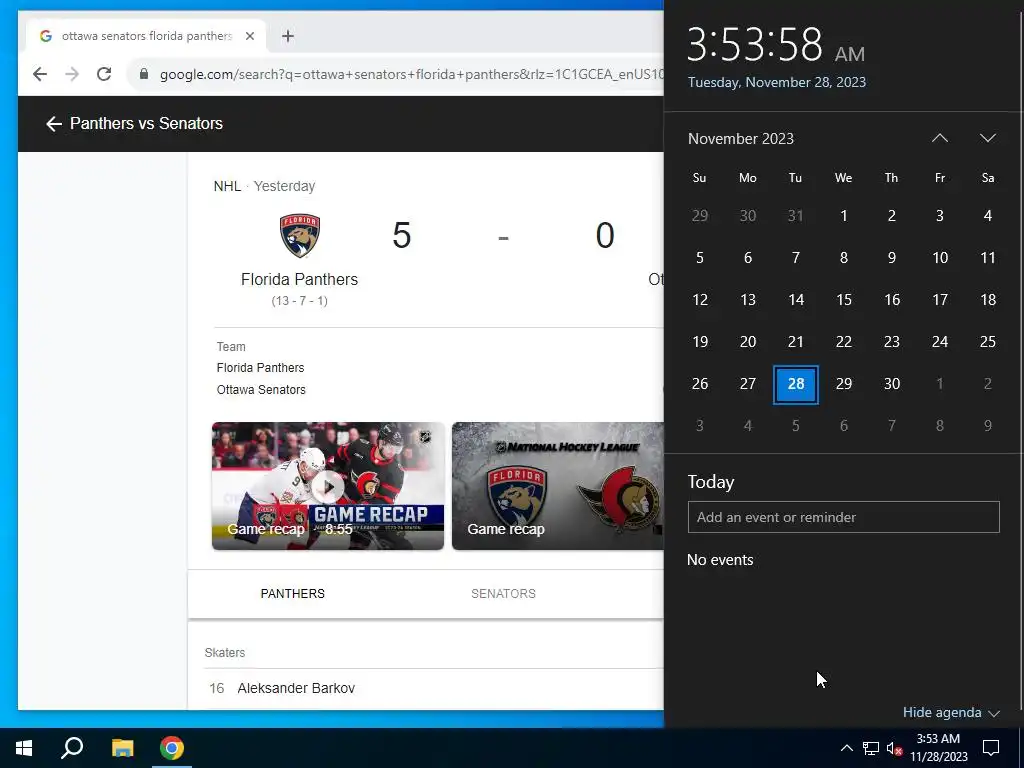
Task: Switch to the SENATORS tab
Action: click(x=504, y=594)
